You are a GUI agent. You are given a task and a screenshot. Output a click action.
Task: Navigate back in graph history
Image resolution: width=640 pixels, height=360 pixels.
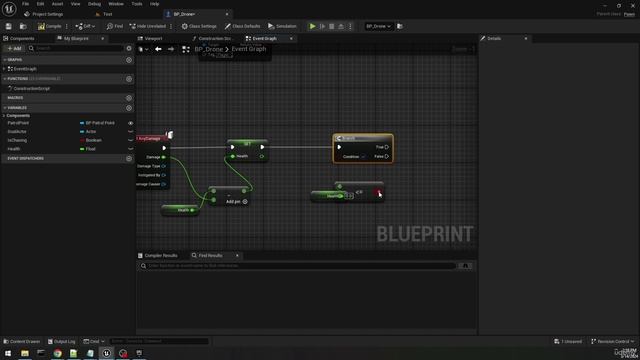pyautogui.click(x=158, y=49)
